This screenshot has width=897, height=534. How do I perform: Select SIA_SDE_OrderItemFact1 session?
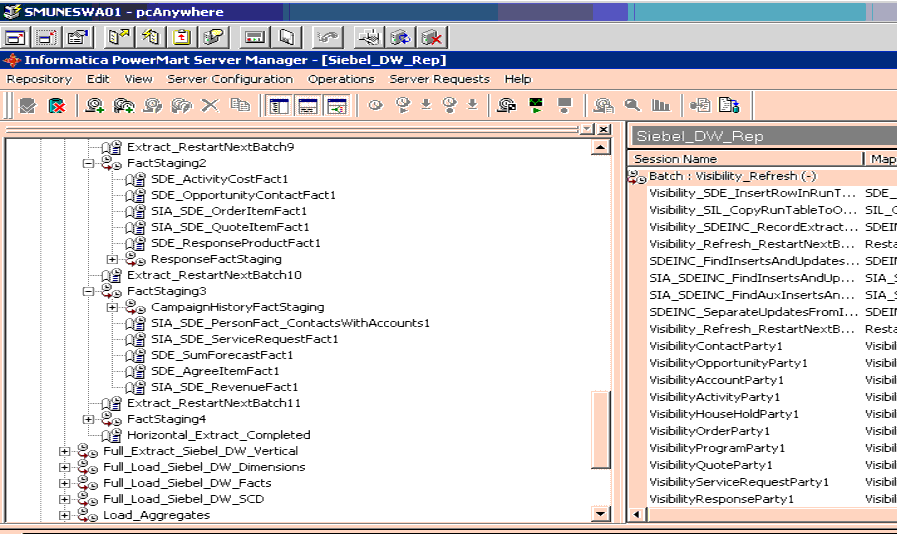pyautogui.click(x=229, y=211)
